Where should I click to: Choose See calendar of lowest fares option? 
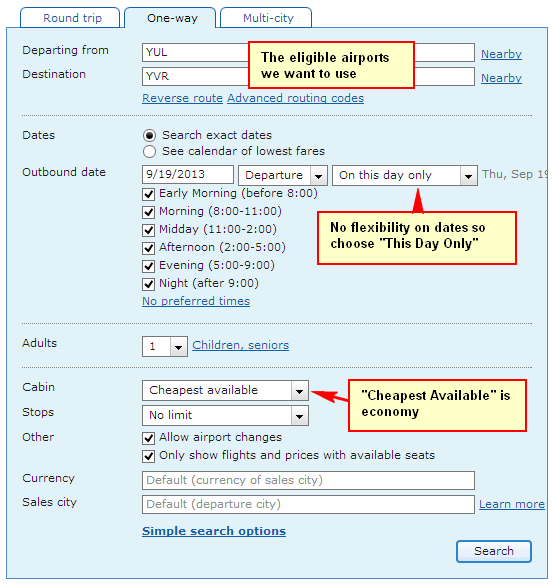(x=149, y=151)
